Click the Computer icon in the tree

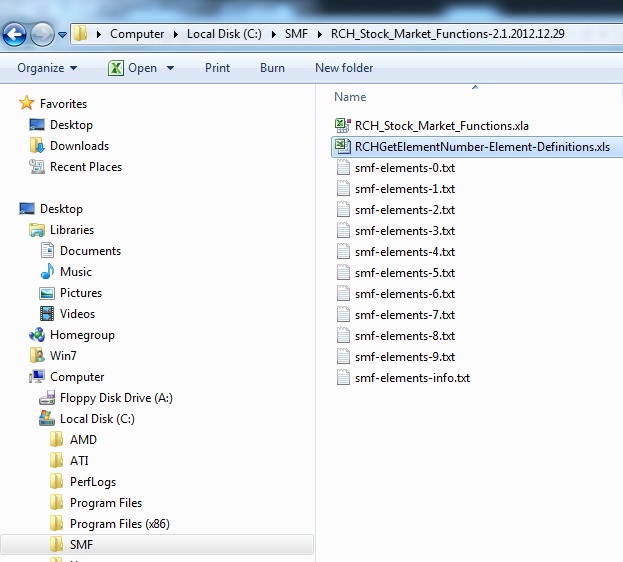click(x=37, y=376)
